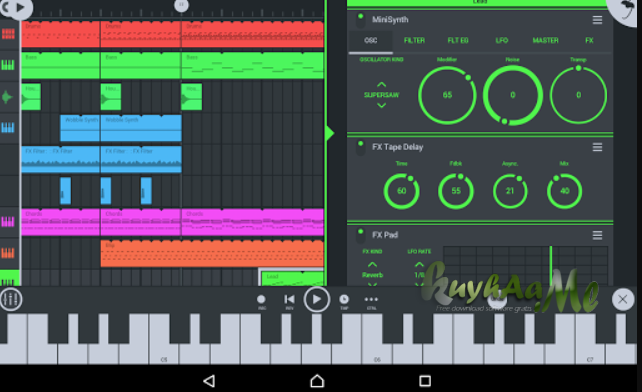The image size is (642, 392).
Task: Click the rewind REV icon
Action: coord(289,301)
